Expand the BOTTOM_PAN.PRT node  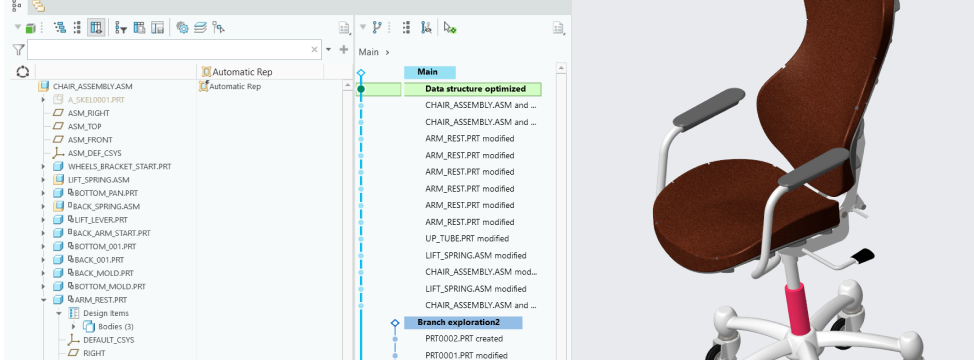pos(43,193)
